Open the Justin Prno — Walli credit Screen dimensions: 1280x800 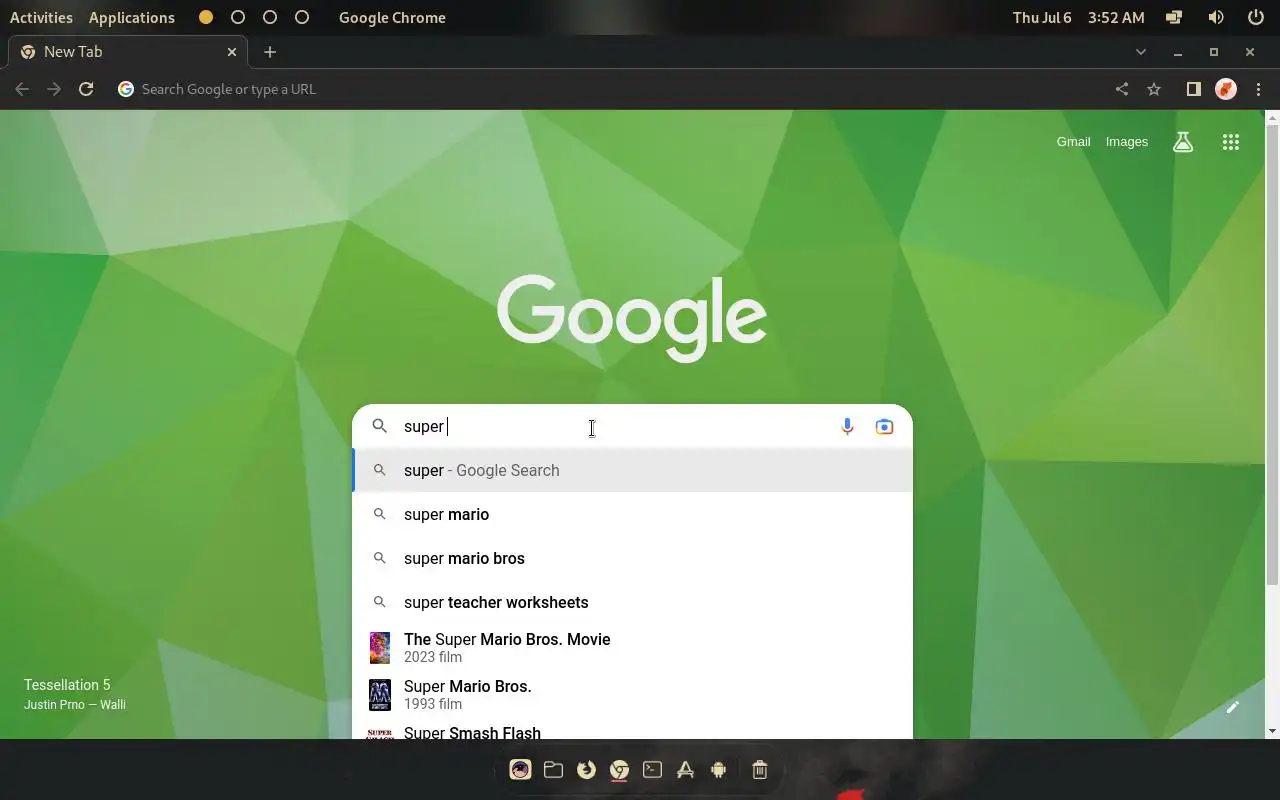pos(75,704)
